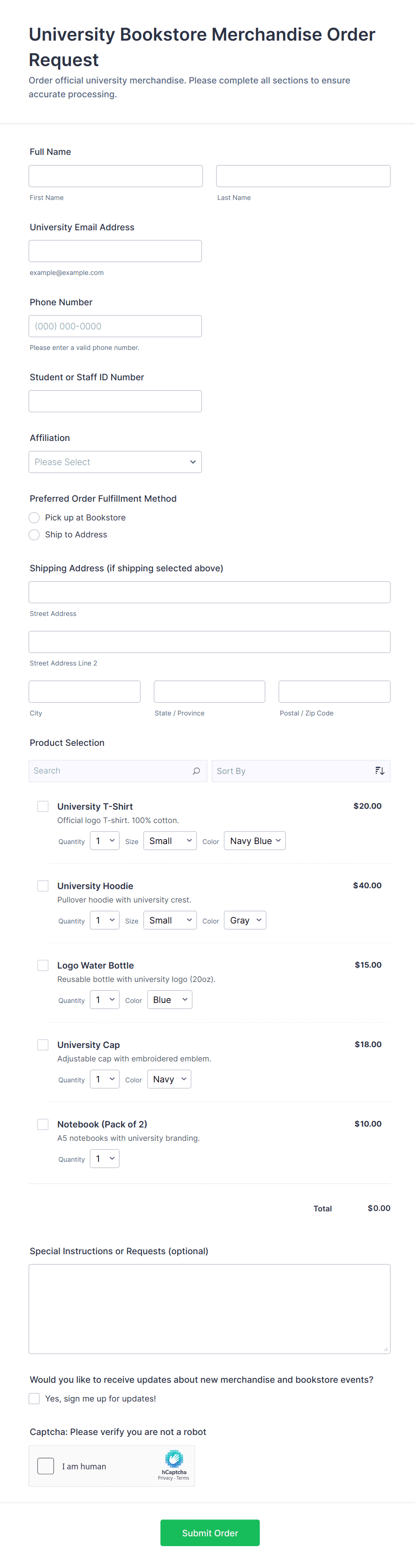
Task: Check the 'I am human' captcha box
Action: coord(46,1466)
